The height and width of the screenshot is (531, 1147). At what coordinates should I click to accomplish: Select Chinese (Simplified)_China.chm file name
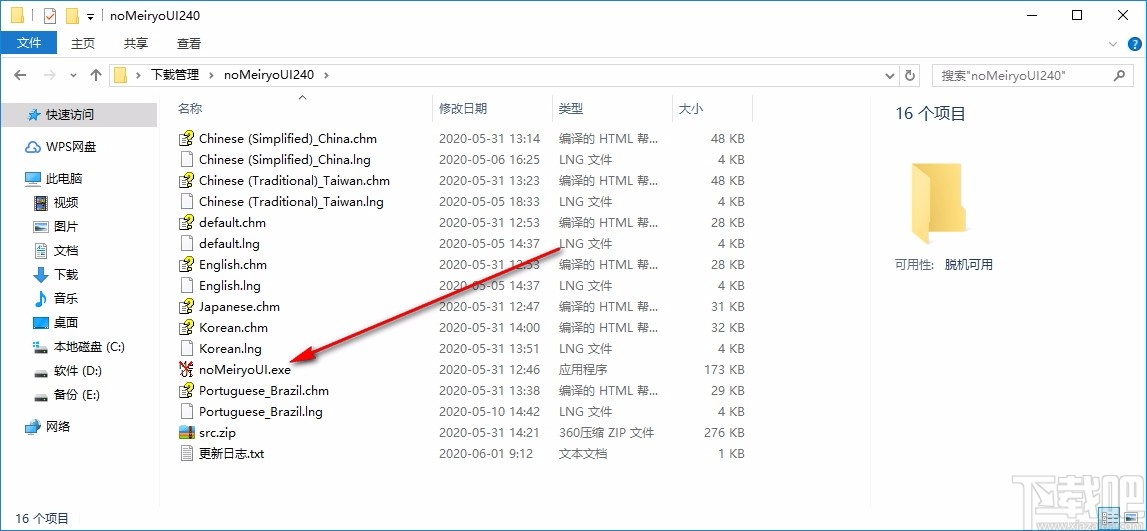(287, 138)
